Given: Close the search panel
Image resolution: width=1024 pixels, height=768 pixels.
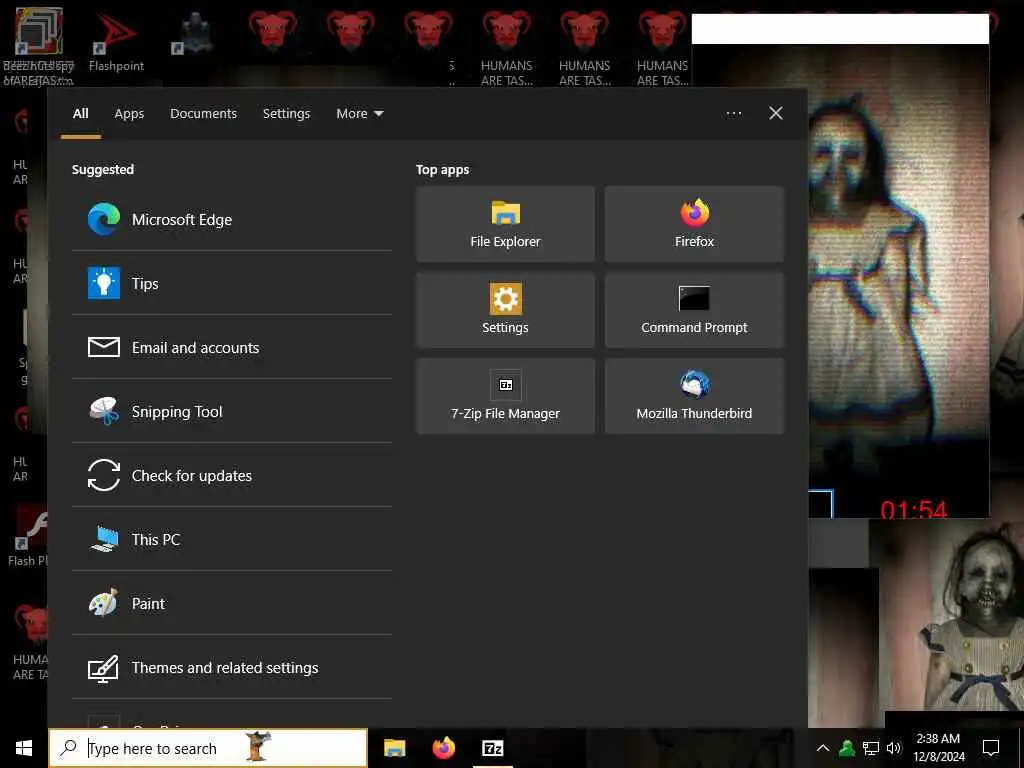Looking at the screenshot, I should click(776, 114).
